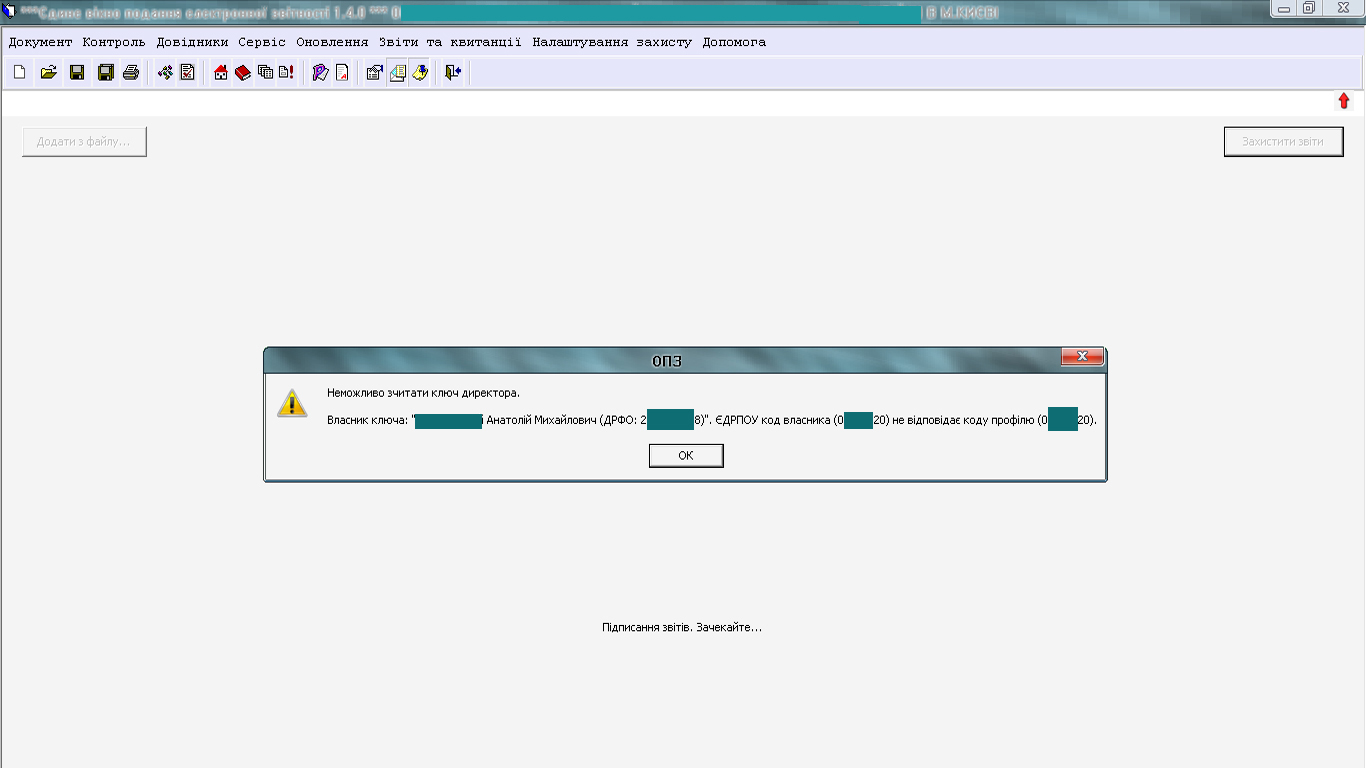Close the ОПЗ error dialog
This screenshot has width=1366, height=768.
click(1082, 357)
